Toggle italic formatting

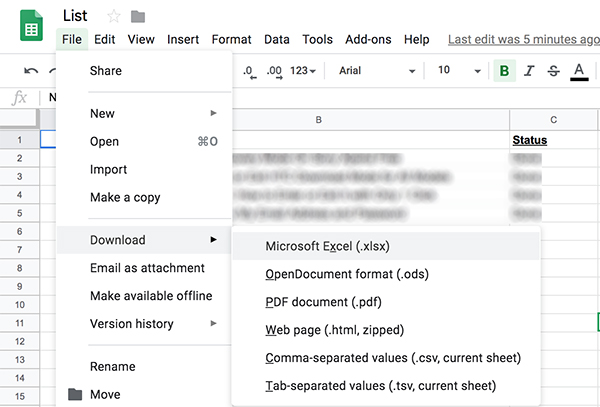tap(529, 70)
